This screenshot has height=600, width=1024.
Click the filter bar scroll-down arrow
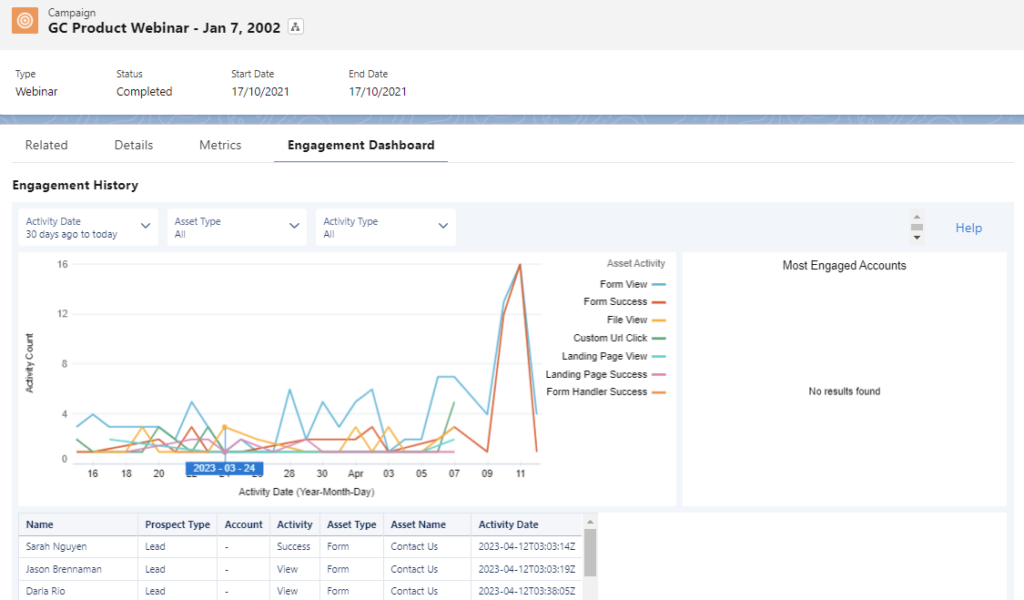917,238
